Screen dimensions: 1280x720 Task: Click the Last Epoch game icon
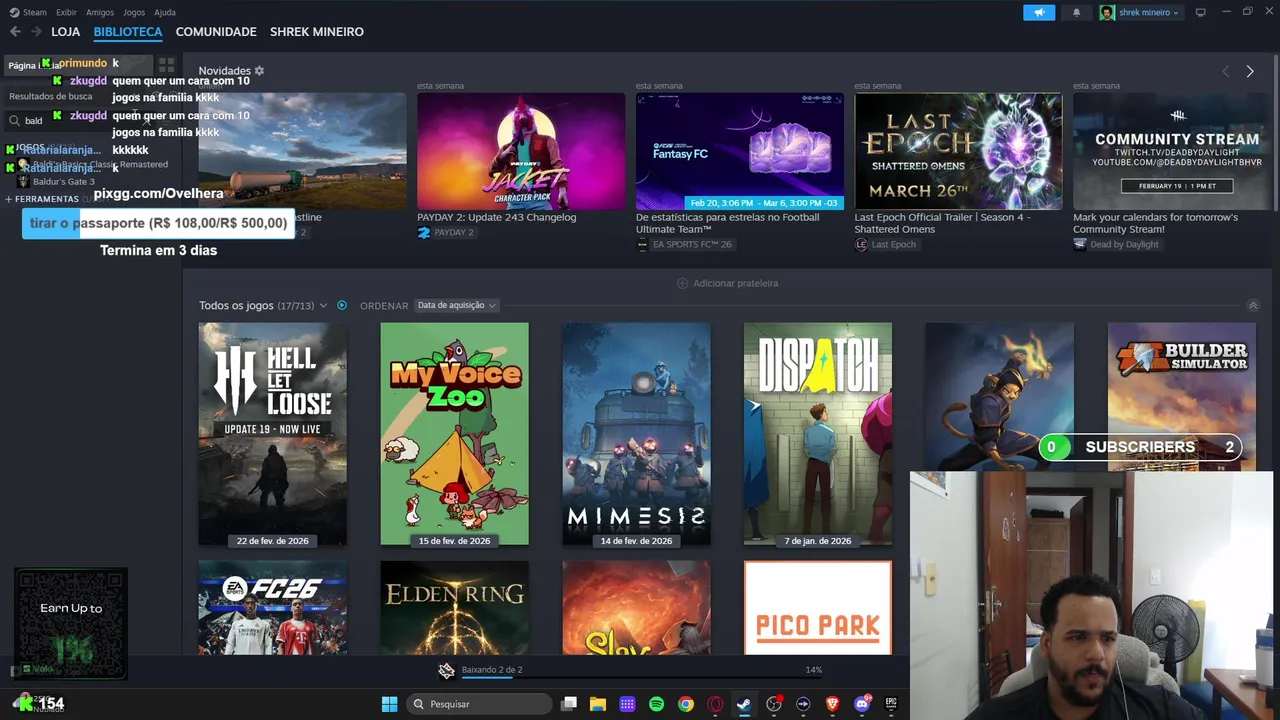(x=861, y=244)
